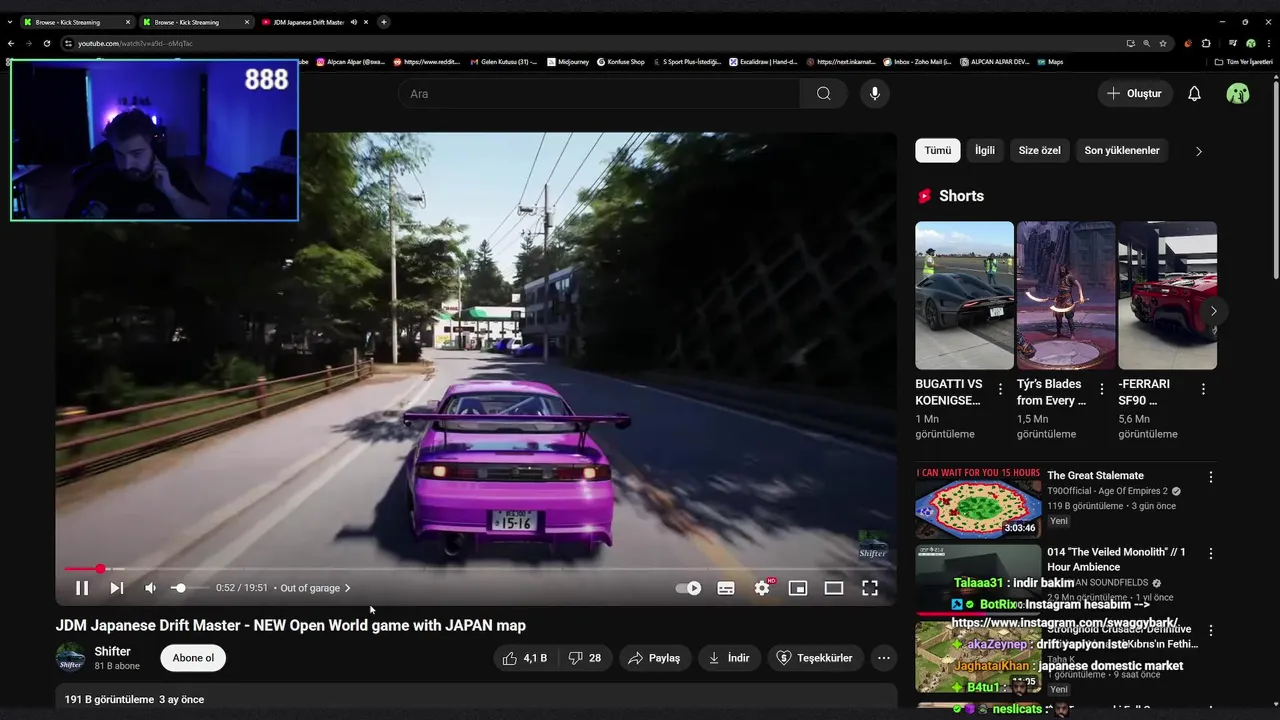Screen dimensions: 1280x720
Task: Open the Shifter channel avatar
Action: point(70,658)
